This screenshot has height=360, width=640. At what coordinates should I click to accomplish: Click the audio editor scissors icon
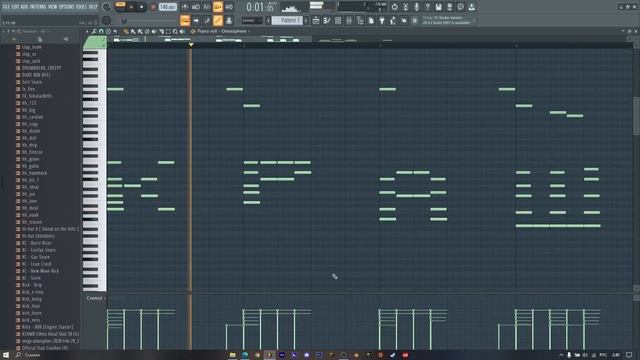coord(405,7)
